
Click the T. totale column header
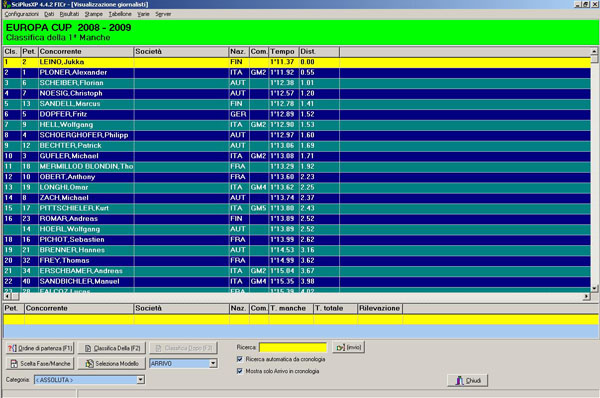pos(336,308)
